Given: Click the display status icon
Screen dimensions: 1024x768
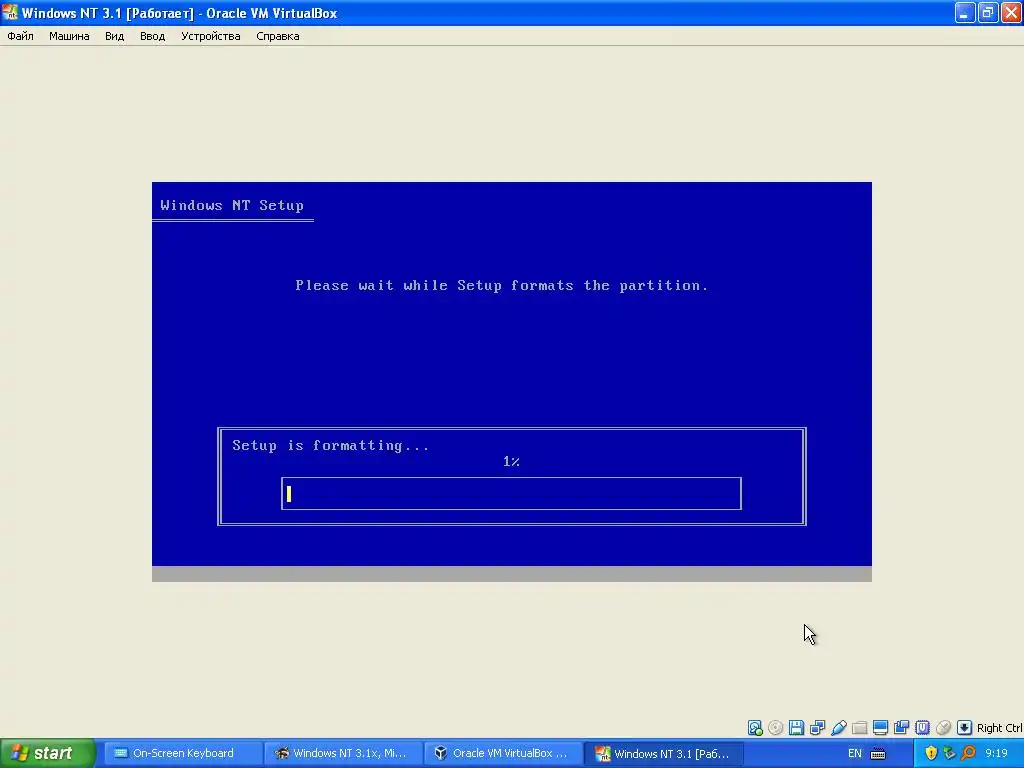Looking at the screenshot, I should click(880, 728).
